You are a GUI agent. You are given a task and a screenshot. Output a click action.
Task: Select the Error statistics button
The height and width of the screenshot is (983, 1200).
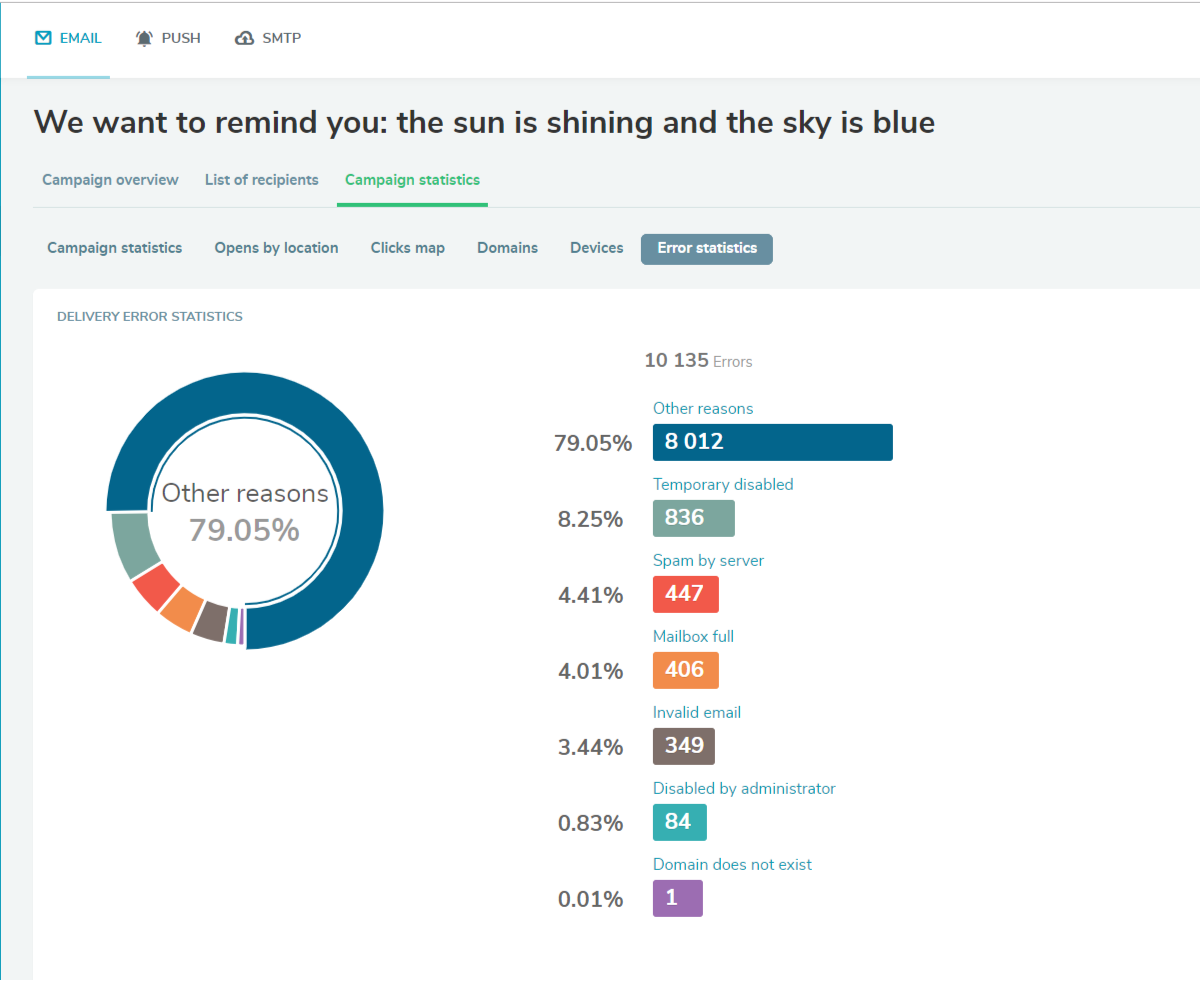tap(707, 248)
